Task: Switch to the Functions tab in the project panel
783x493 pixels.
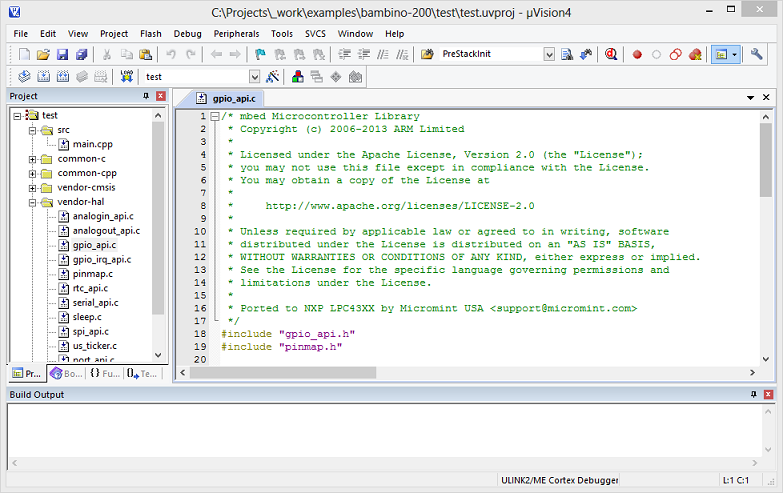Action: [105, 373]
